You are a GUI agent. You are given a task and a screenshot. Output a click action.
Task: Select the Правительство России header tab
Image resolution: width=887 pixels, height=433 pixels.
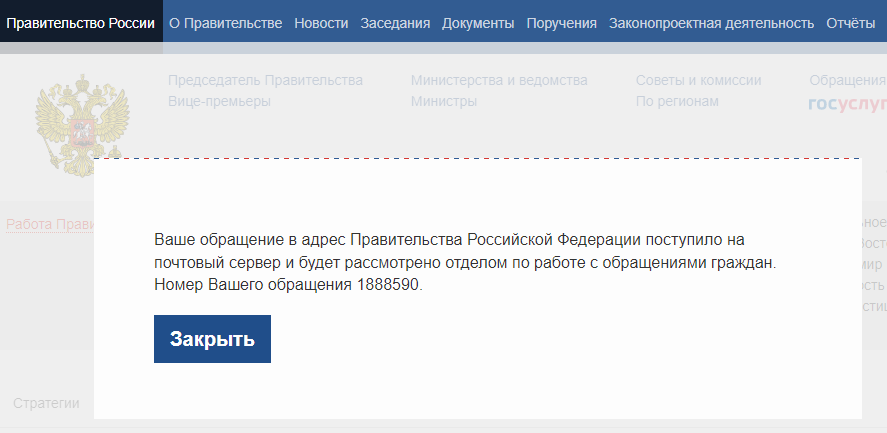[x=81, y=22]
